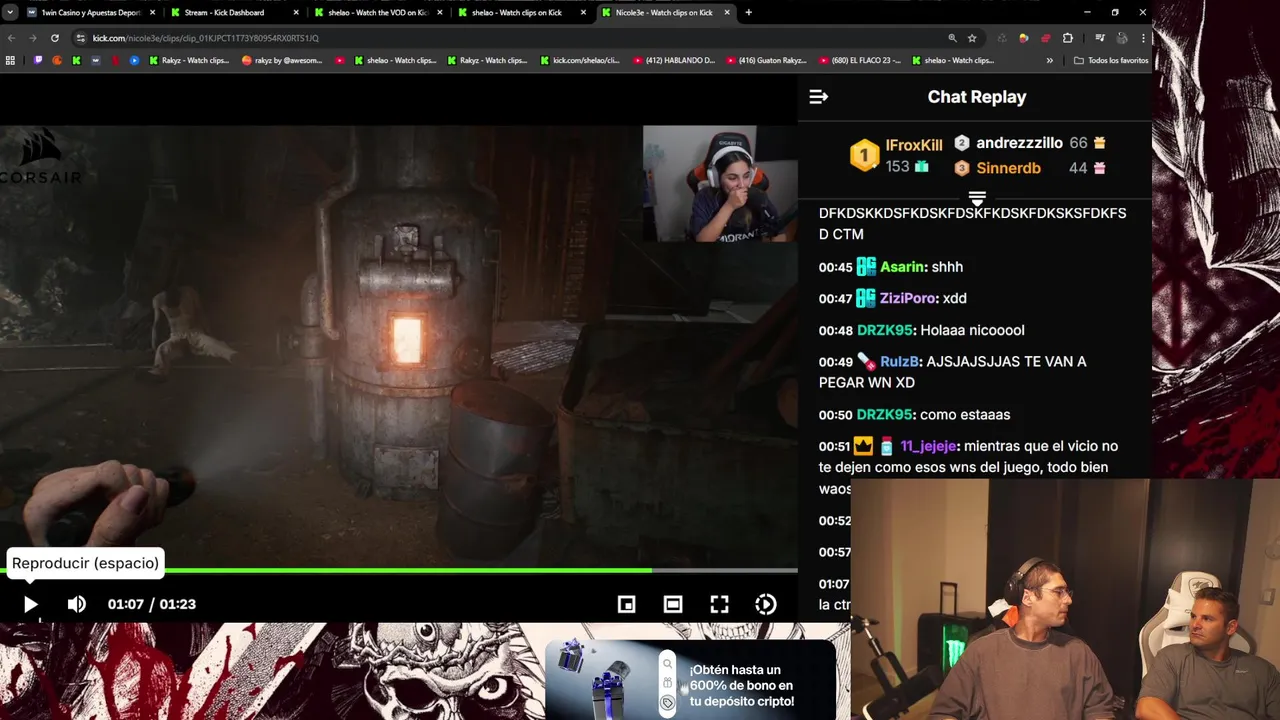Switch to 'Stream - Kick Dashboard' tab
The height and width of the screenshot is (720, 1280).
pos(233,12)
